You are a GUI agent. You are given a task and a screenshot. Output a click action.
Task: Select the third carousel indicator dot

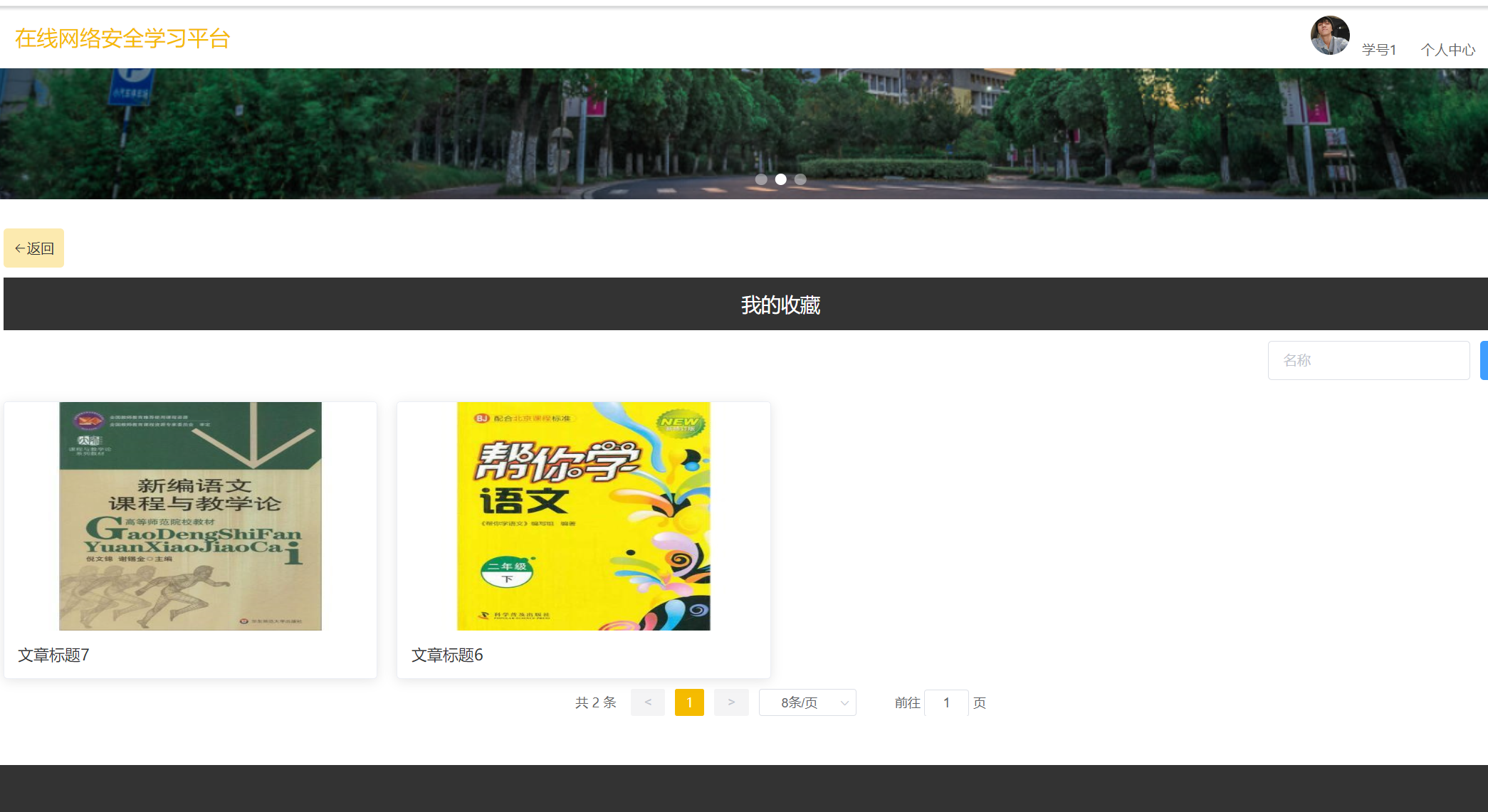(800, 179)
